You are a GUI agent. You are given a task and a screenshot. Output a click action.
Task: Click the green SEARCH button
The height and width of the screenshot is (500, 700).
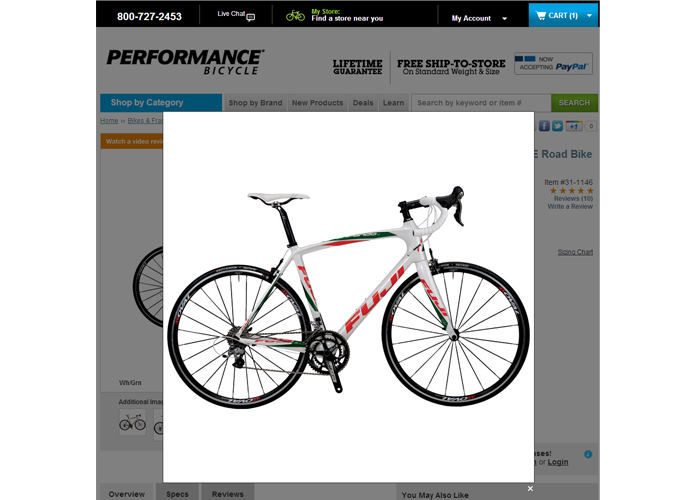point(574,103)
